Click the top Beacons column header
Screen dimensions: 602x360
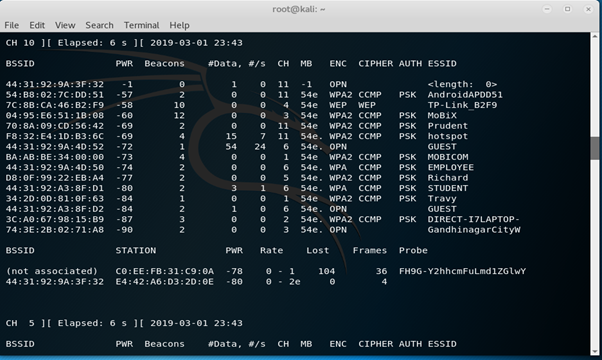[x=164, y=64]
